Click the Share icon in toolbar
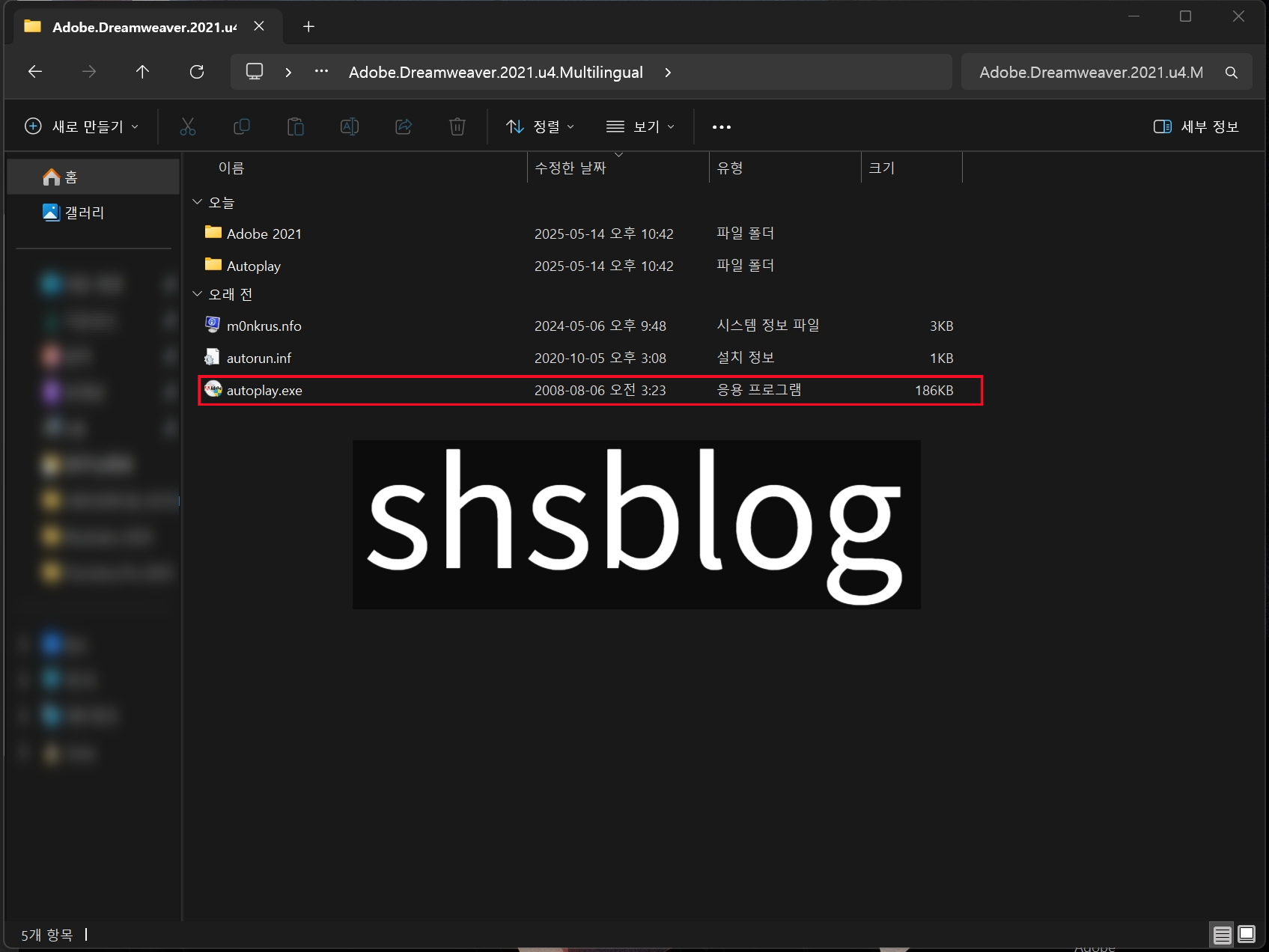The image size is (1269, 952). point(404,126)
